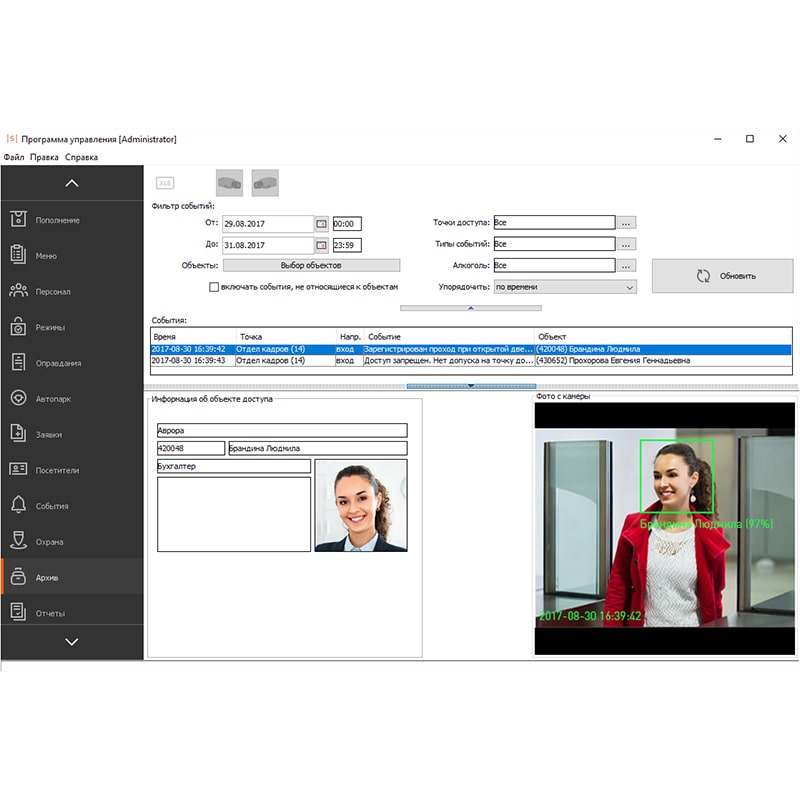Click browse button next to Точки доступа
800x800 pixels.
click(626, 223)
